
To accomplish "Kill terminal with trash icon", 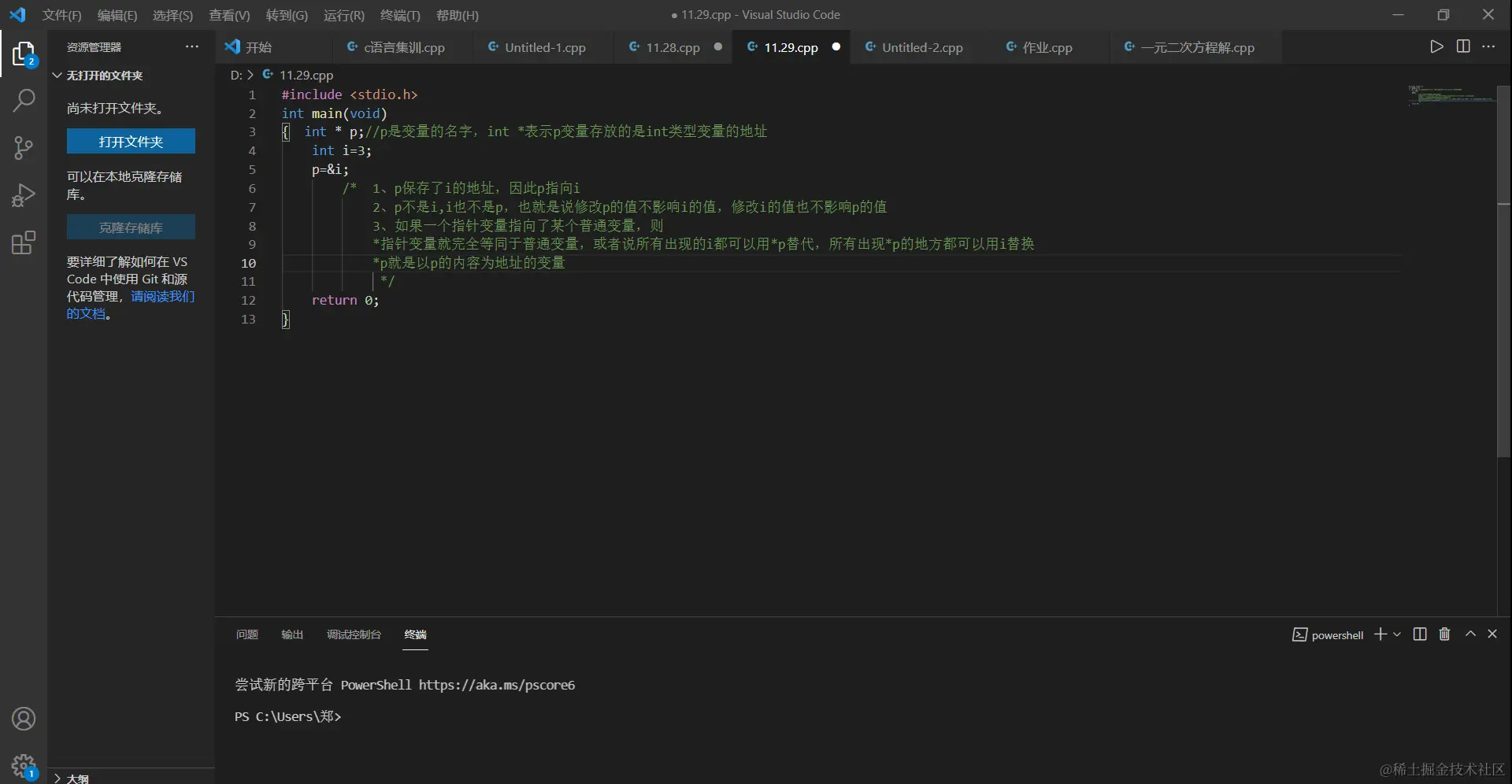I will coord(1444,634).
